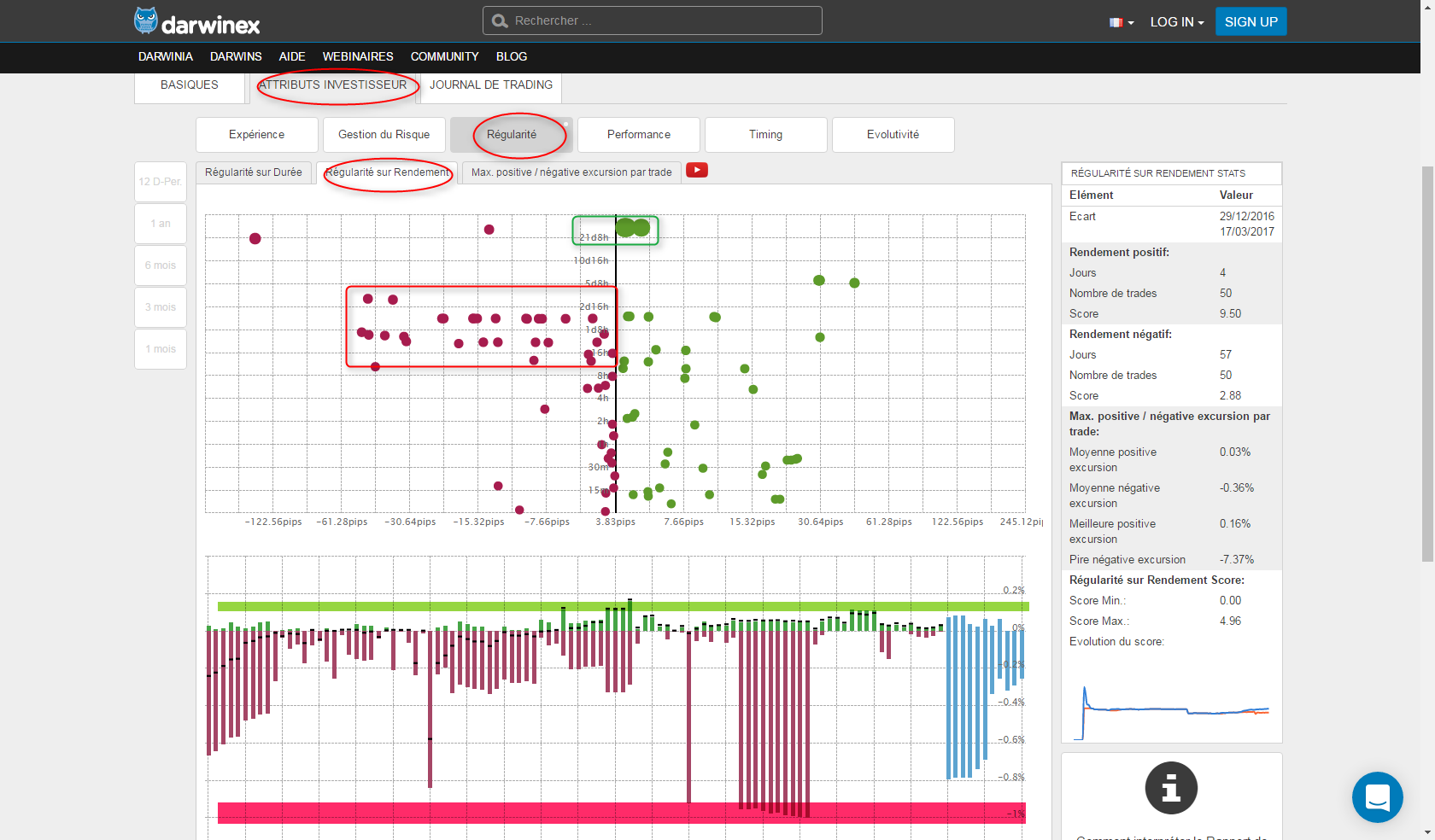Select the BASIQUES tab
This screenshot has width=1435, height=840.
point(190,85)
